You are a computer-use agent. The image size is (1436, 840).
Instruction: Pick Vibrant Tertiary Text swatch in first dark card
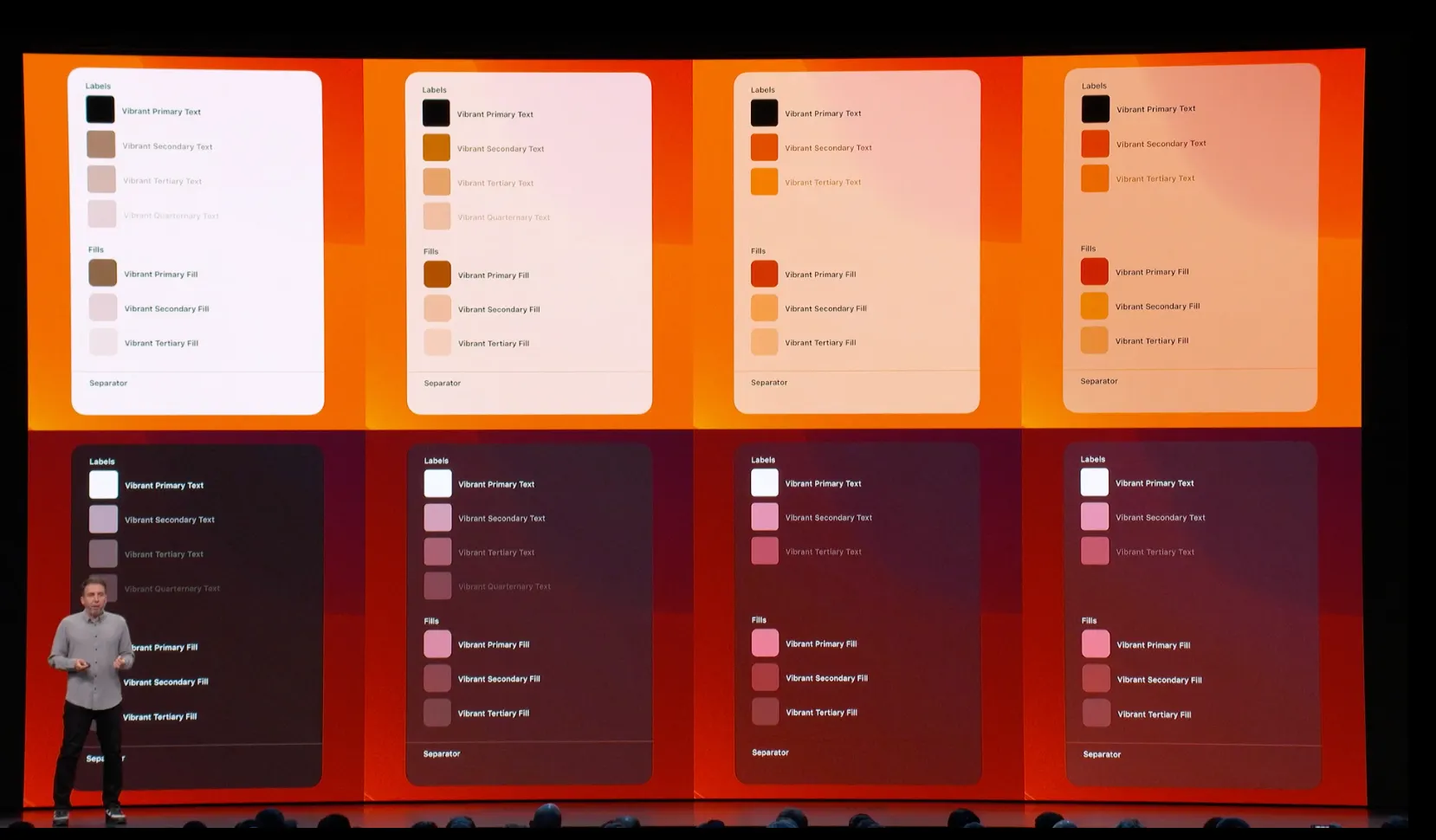tap(103, 553)
